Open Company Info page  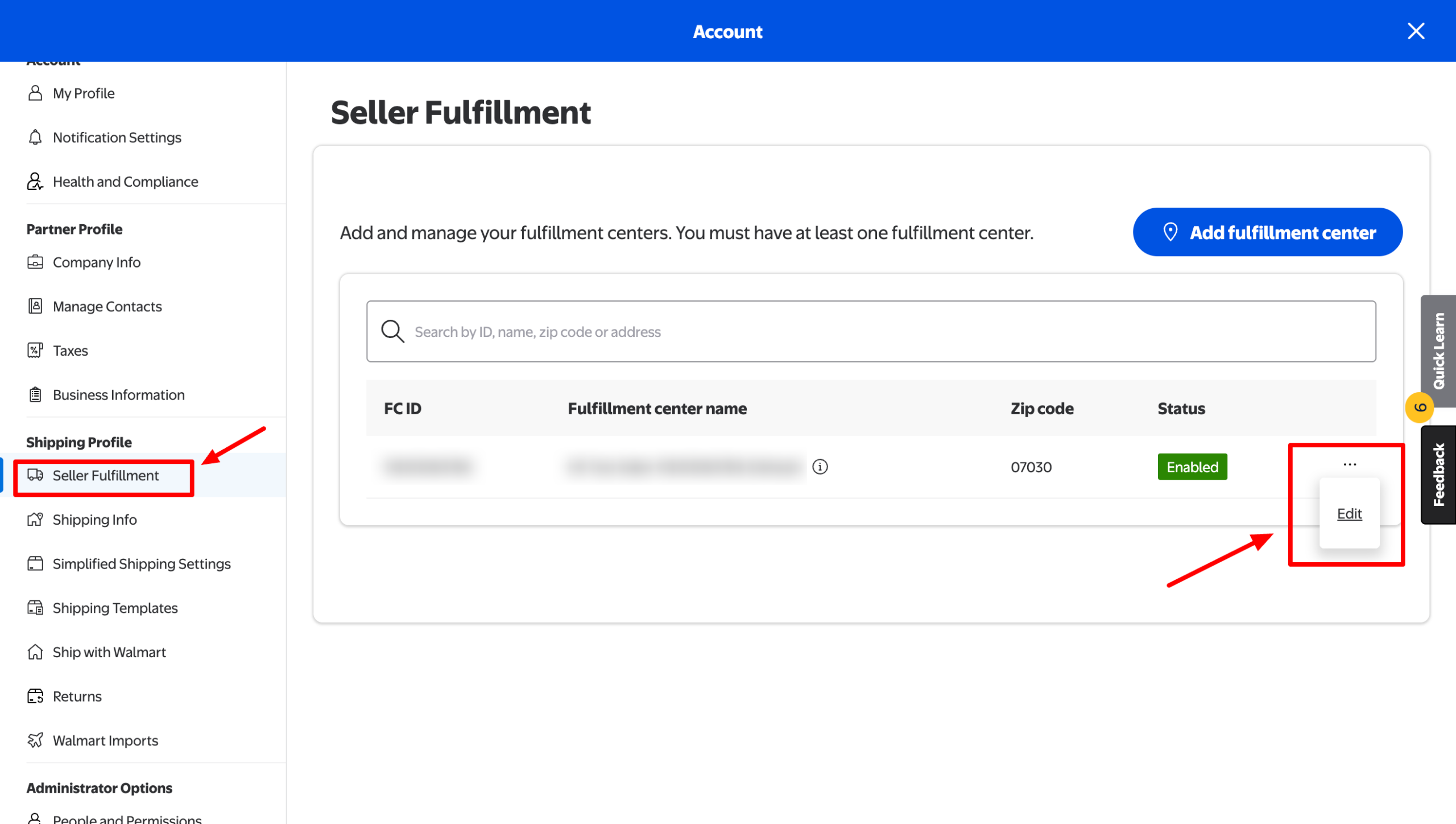click(97, 262)
